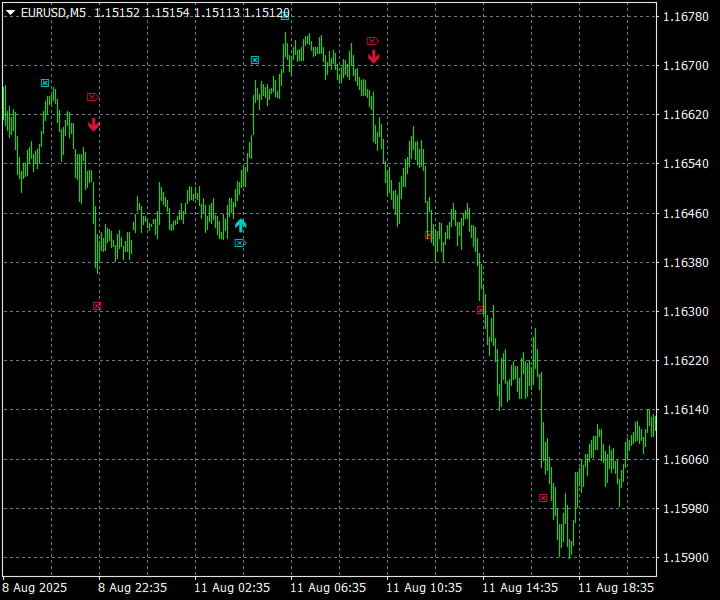Click the 1.16220 price axis label
Viewport: 720px width, 600px height.
tap(686, 361)
